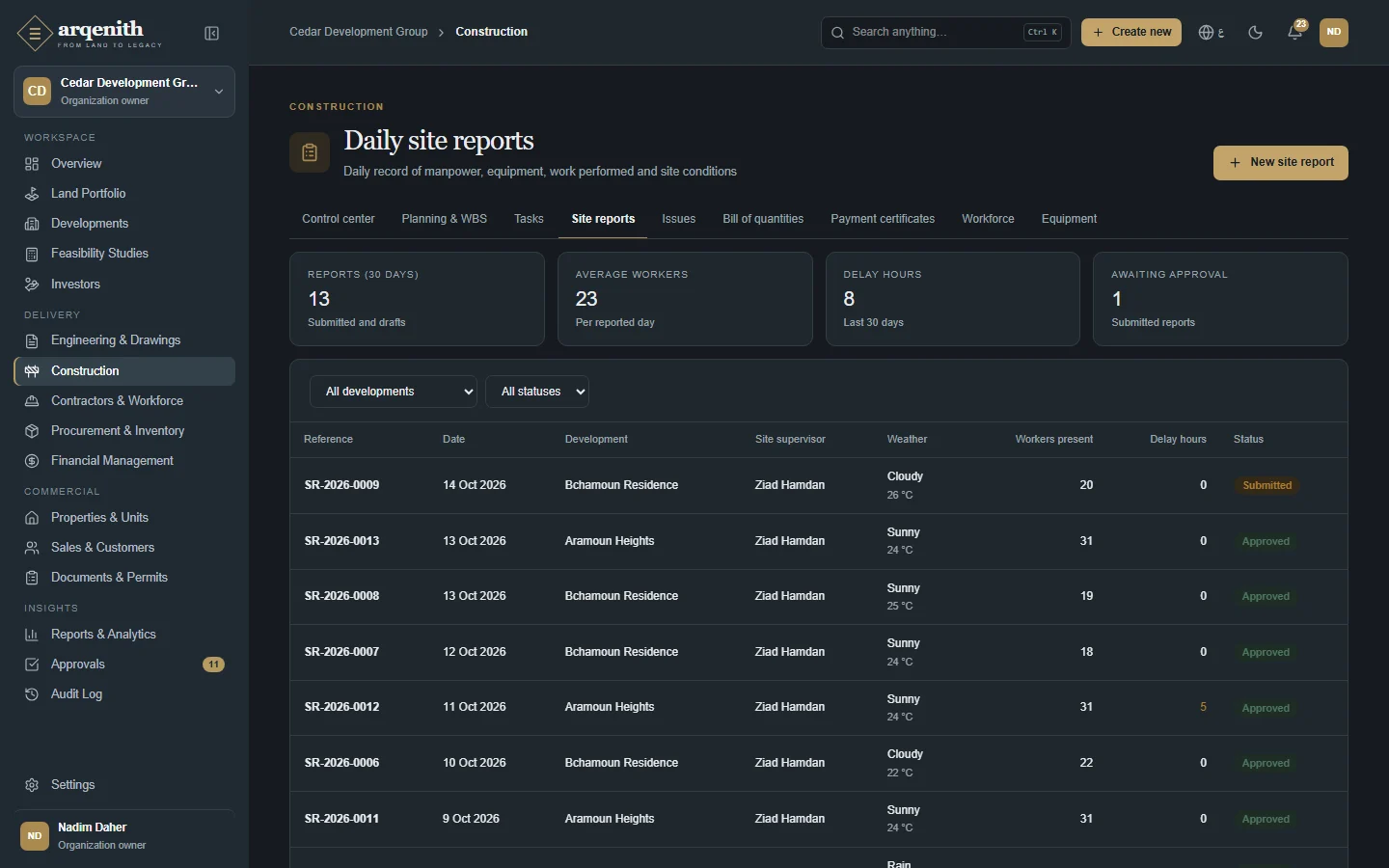This screenshot has width=1389, height=868.
Task: Switch to Payment certificates tab
Action: pos(883,219)
